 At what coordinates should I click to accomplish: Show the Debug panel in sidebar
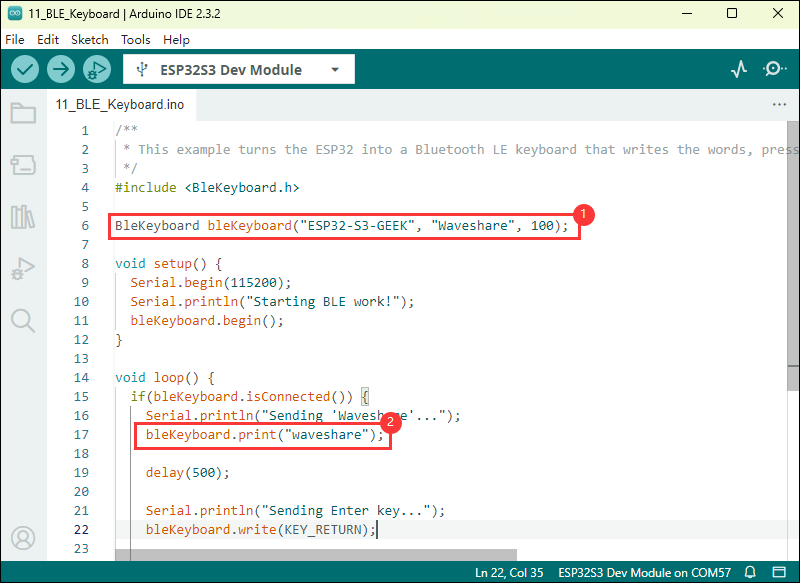(x=23, y=269)
